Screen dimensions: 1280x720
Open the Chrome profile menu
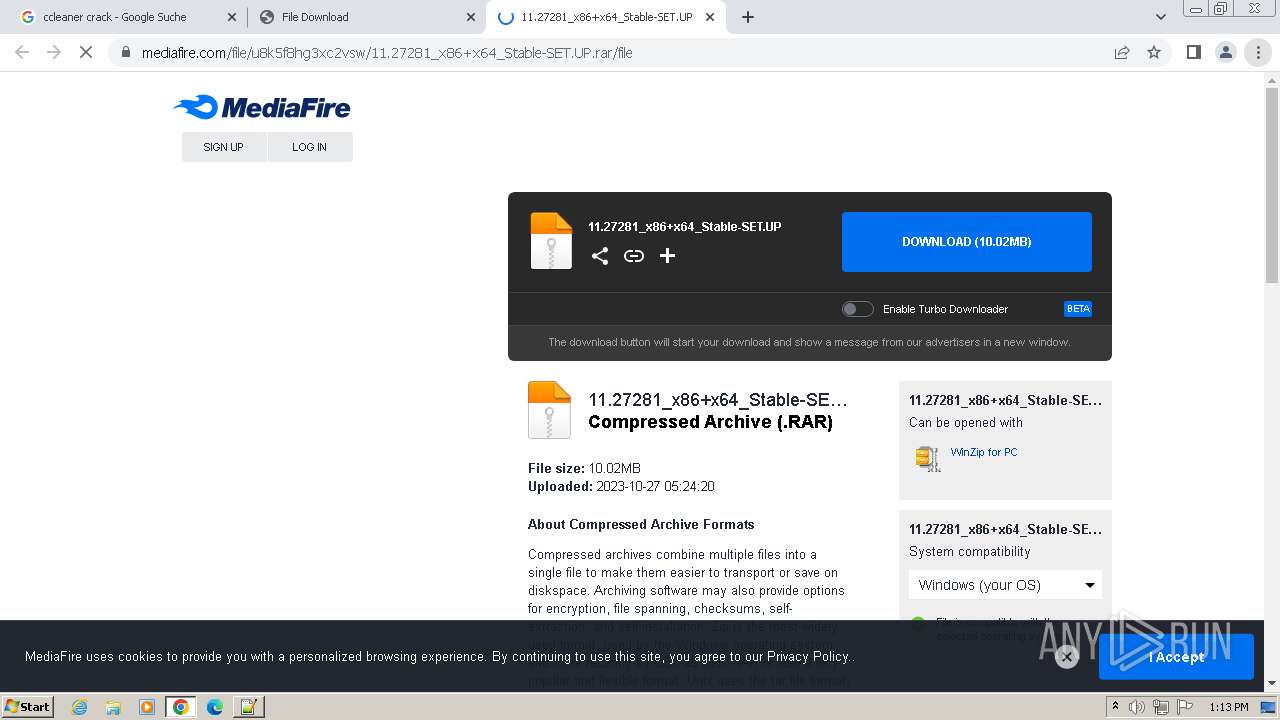click(x=1225, y=52)
